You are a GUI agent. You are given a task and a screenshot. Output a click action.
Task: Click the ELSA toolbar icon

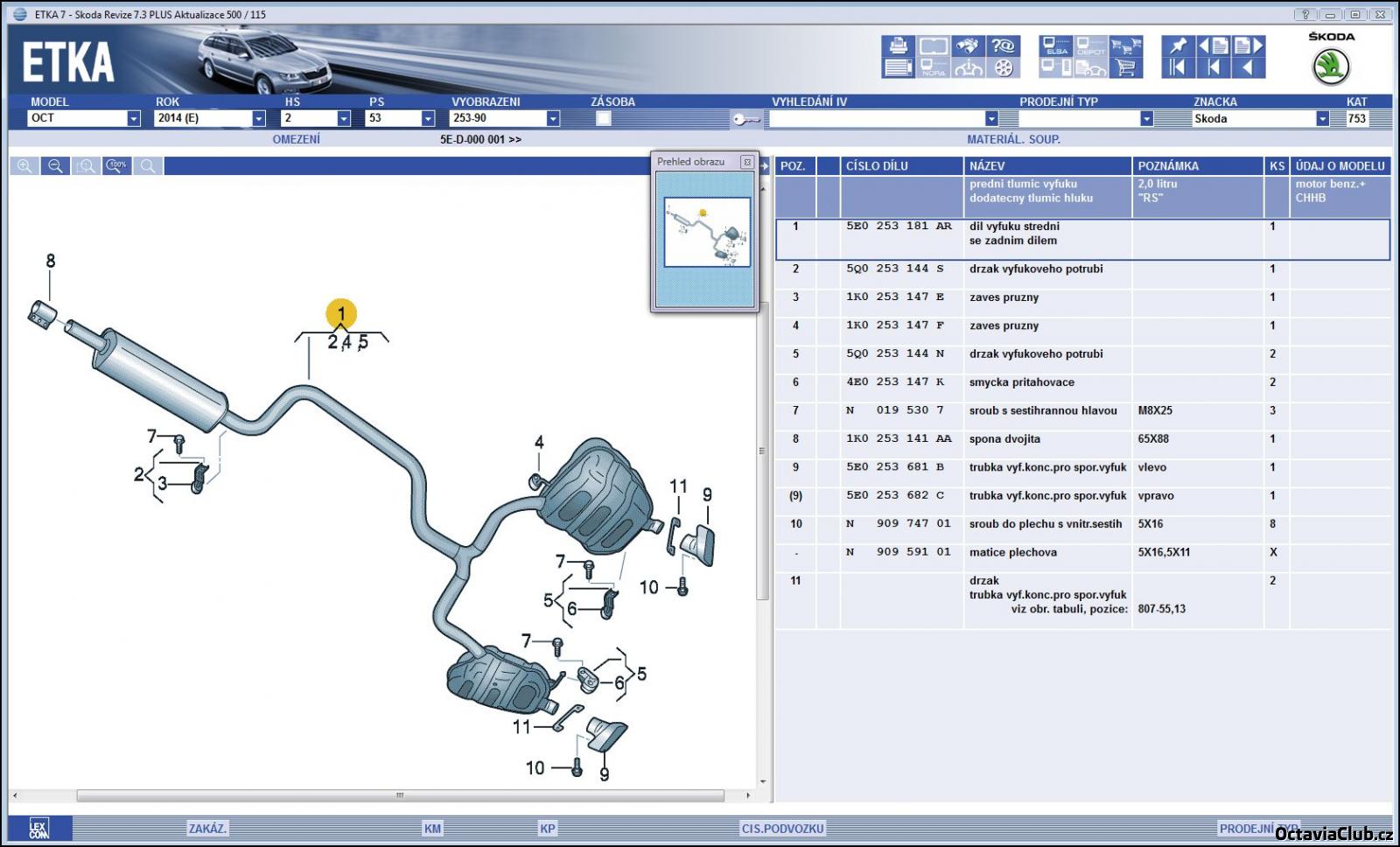coord(1056,46)
